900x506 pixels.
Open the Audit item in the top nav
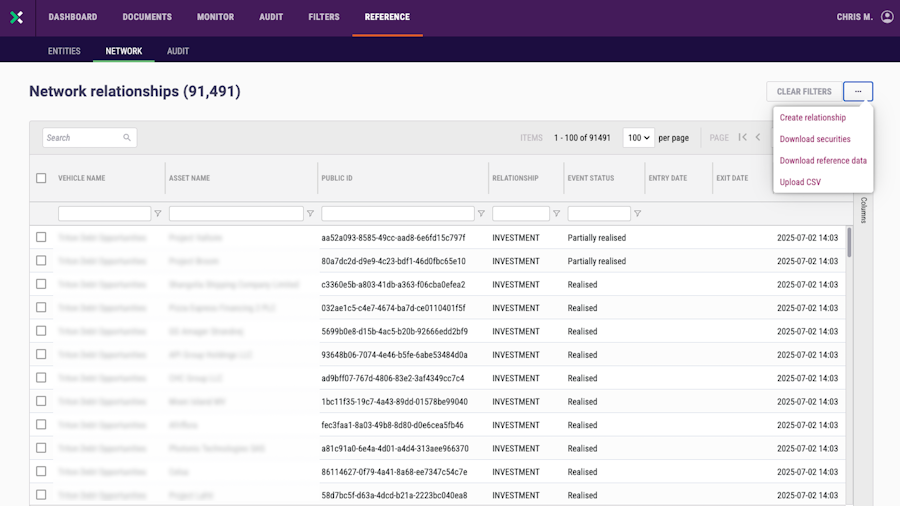tap(271, 17)
